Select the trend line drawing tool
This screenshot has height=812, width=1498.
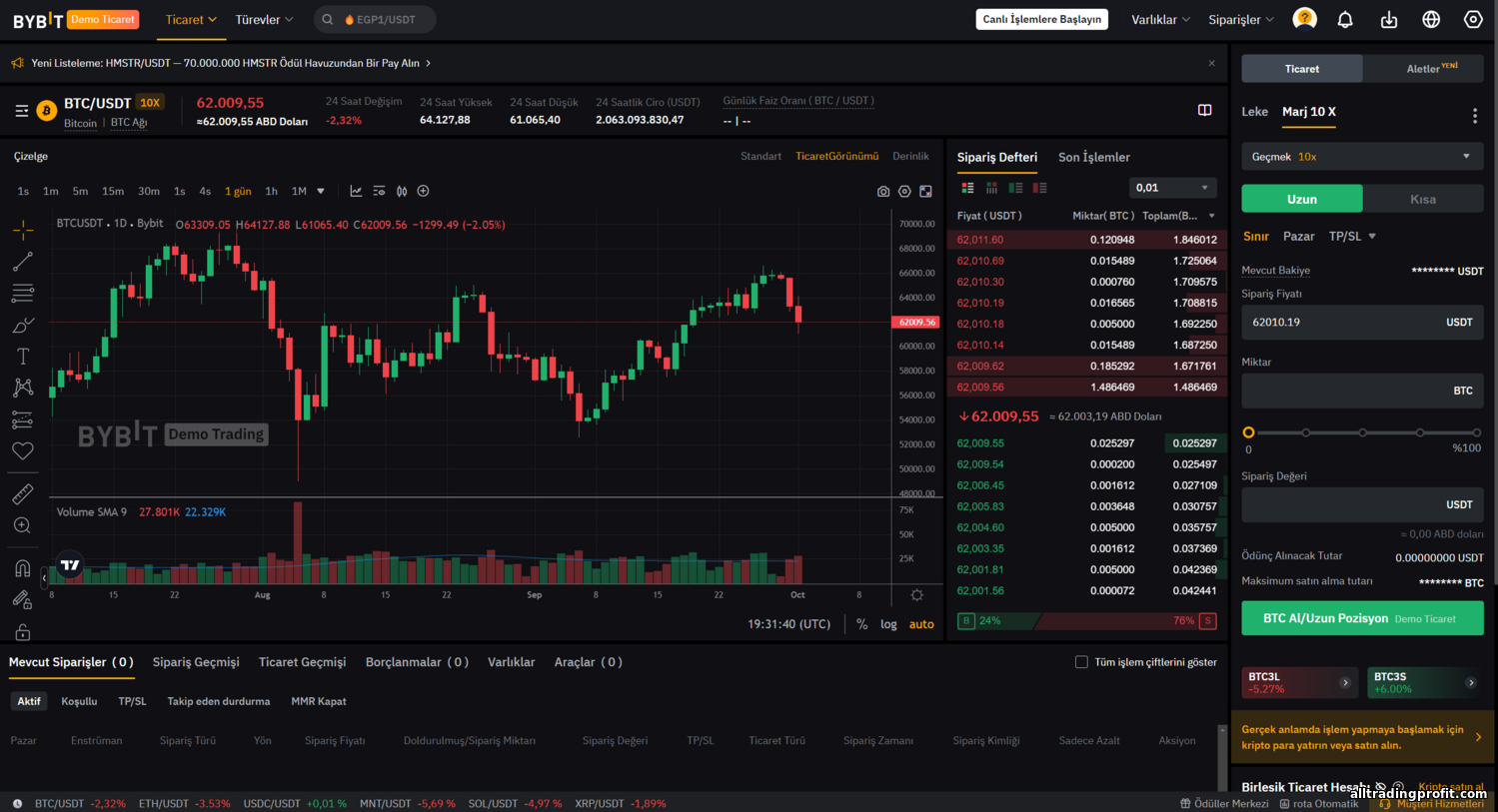click(23, 262)
